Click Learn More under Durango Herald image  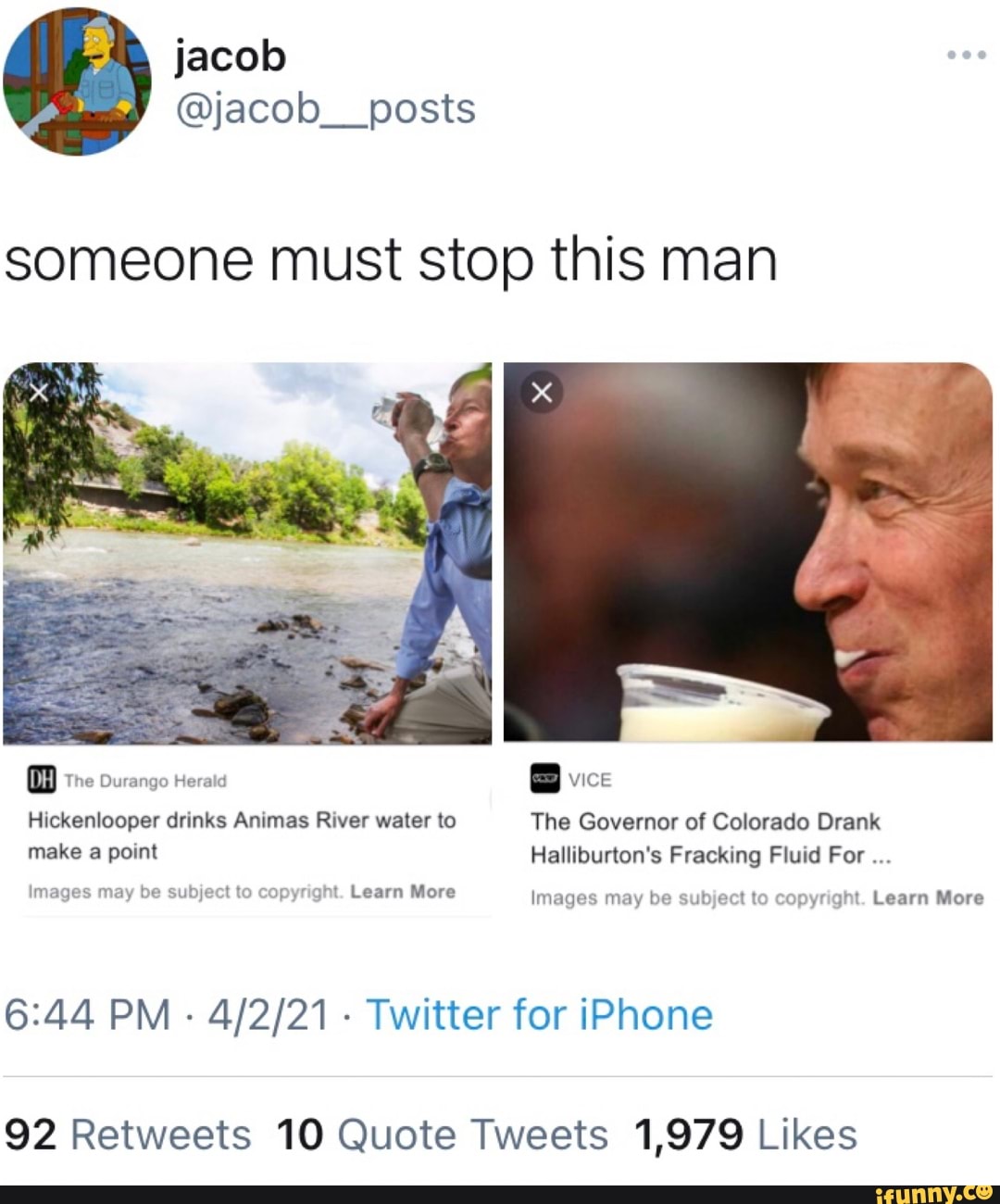click(x=403, y=892)
